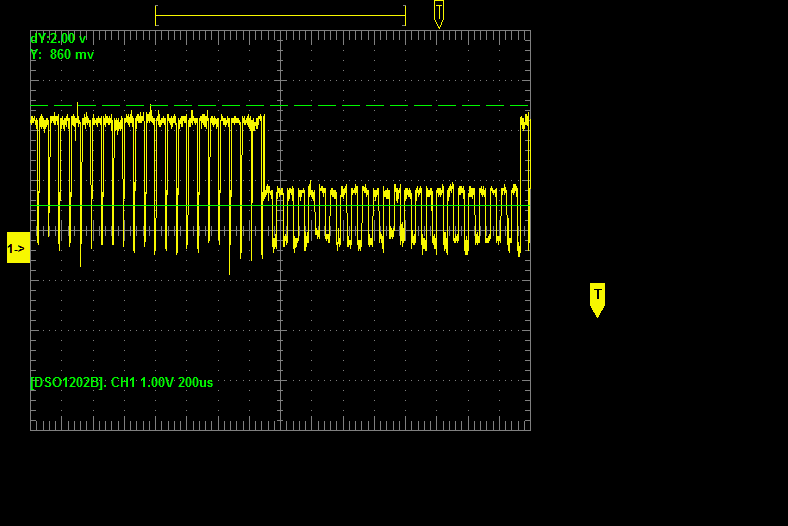Viewport: 788px width, 526px height.
Task: Select the solid green lower cursor line
Action: point(280,205)
